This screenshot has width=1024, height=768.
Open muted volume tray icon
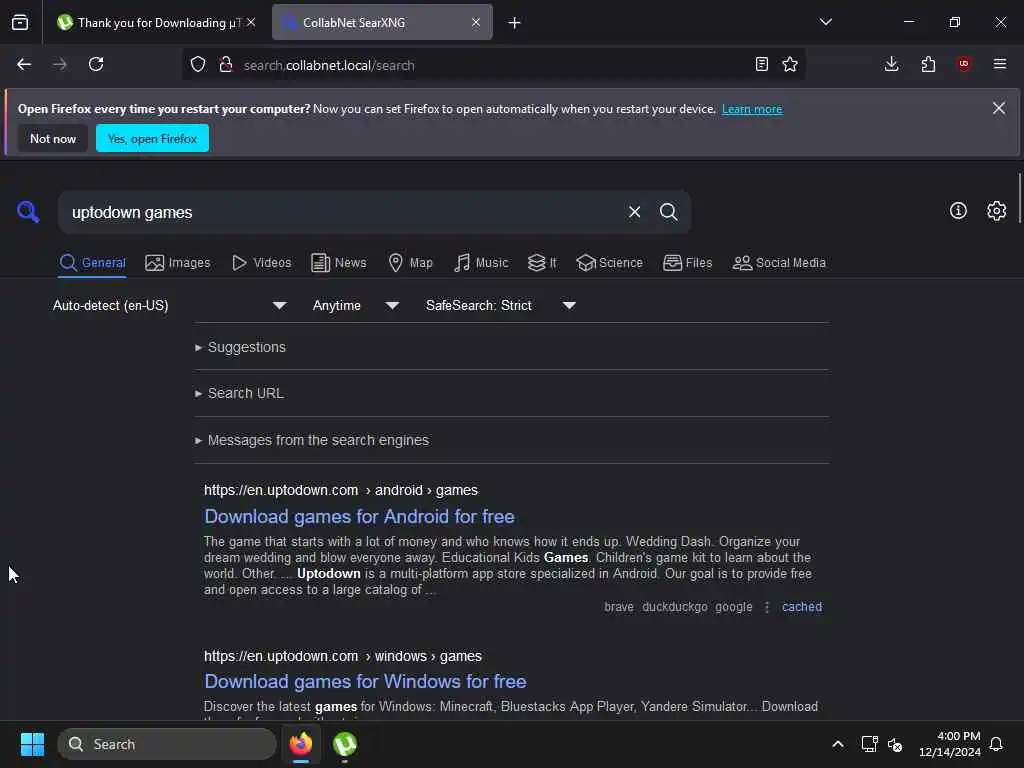[x=895, y=744]
